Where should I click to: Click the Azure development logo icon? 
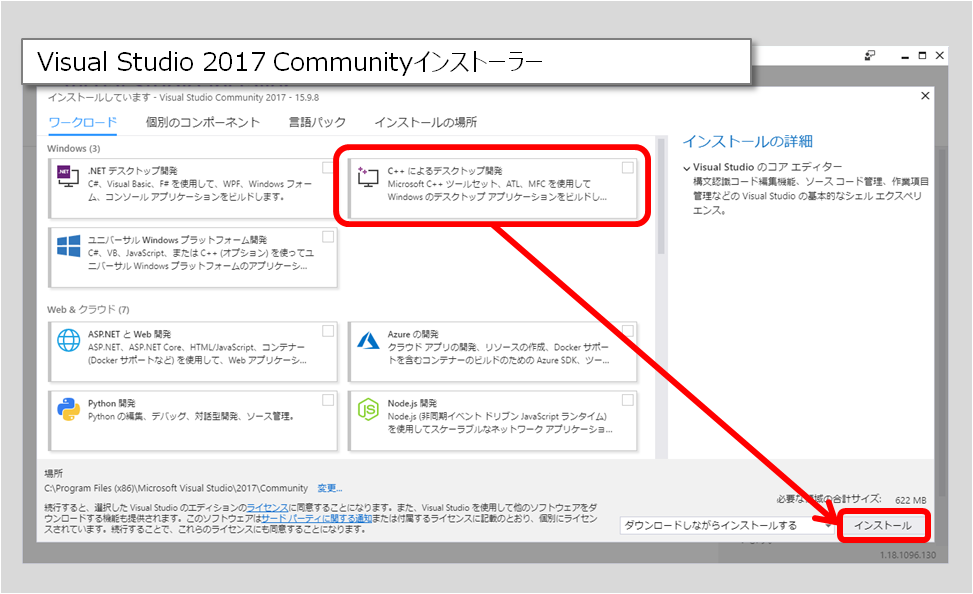click(368, 340)
